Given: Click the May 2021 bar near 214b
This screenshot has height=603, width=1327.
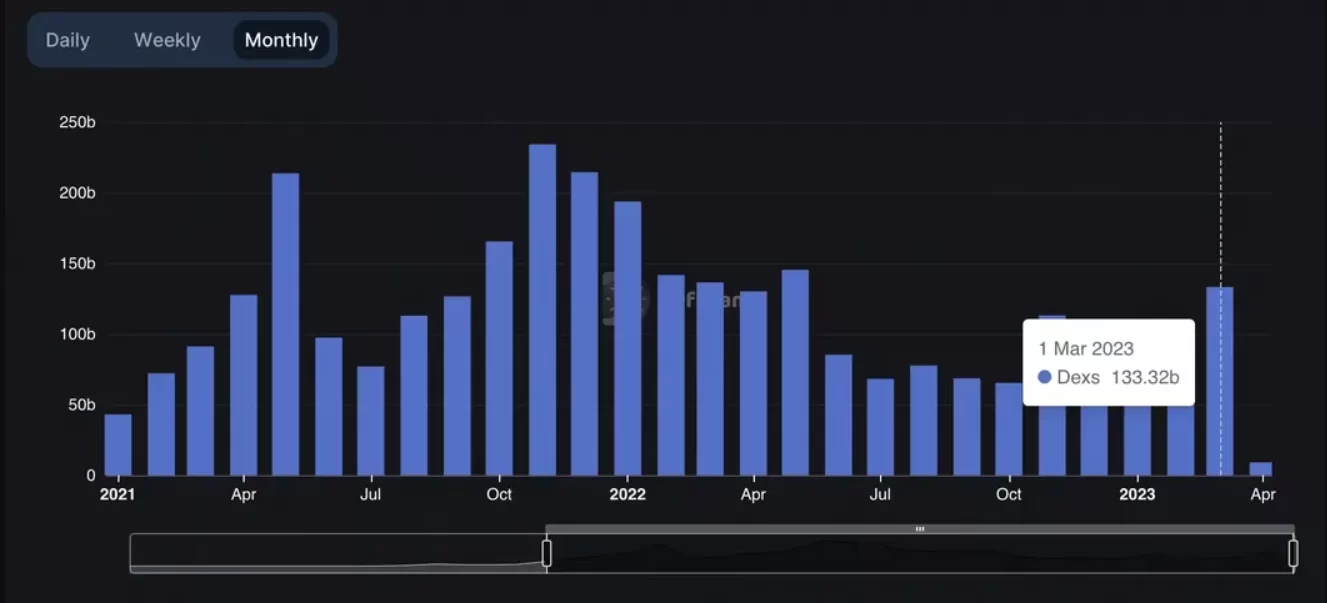Looking at the screenshot, I should pyautogui.click(x=285, y=325).
